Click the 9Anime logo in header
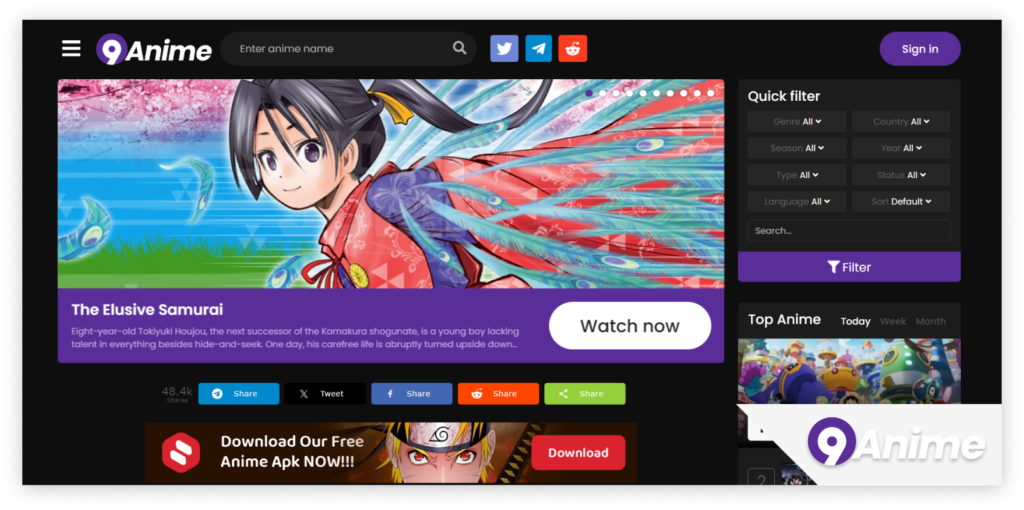The height and width of the screenshot is (510, 1024). (x=154, y=50)
